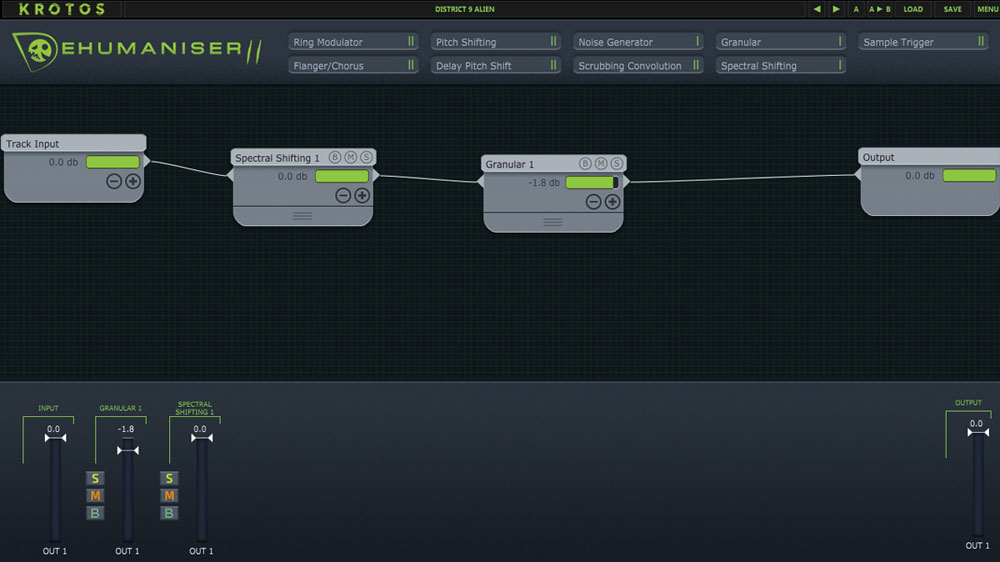Mute the Spectral Shifting 1 mixer channel
The height and width of the screenshot is (562, 1000).
169,496
